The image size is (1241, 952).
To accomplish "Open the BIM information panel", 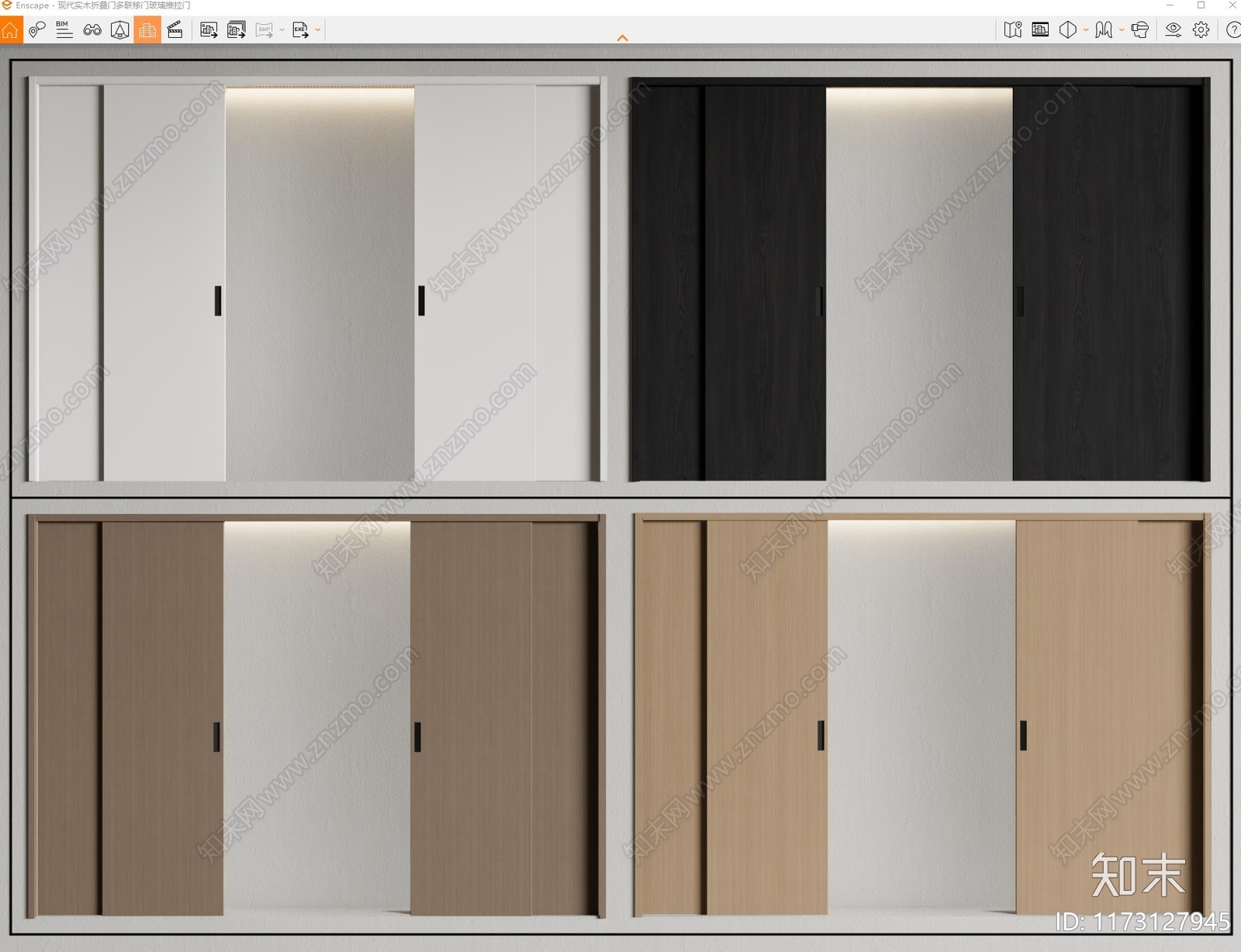I will click(x=64, y=29).
